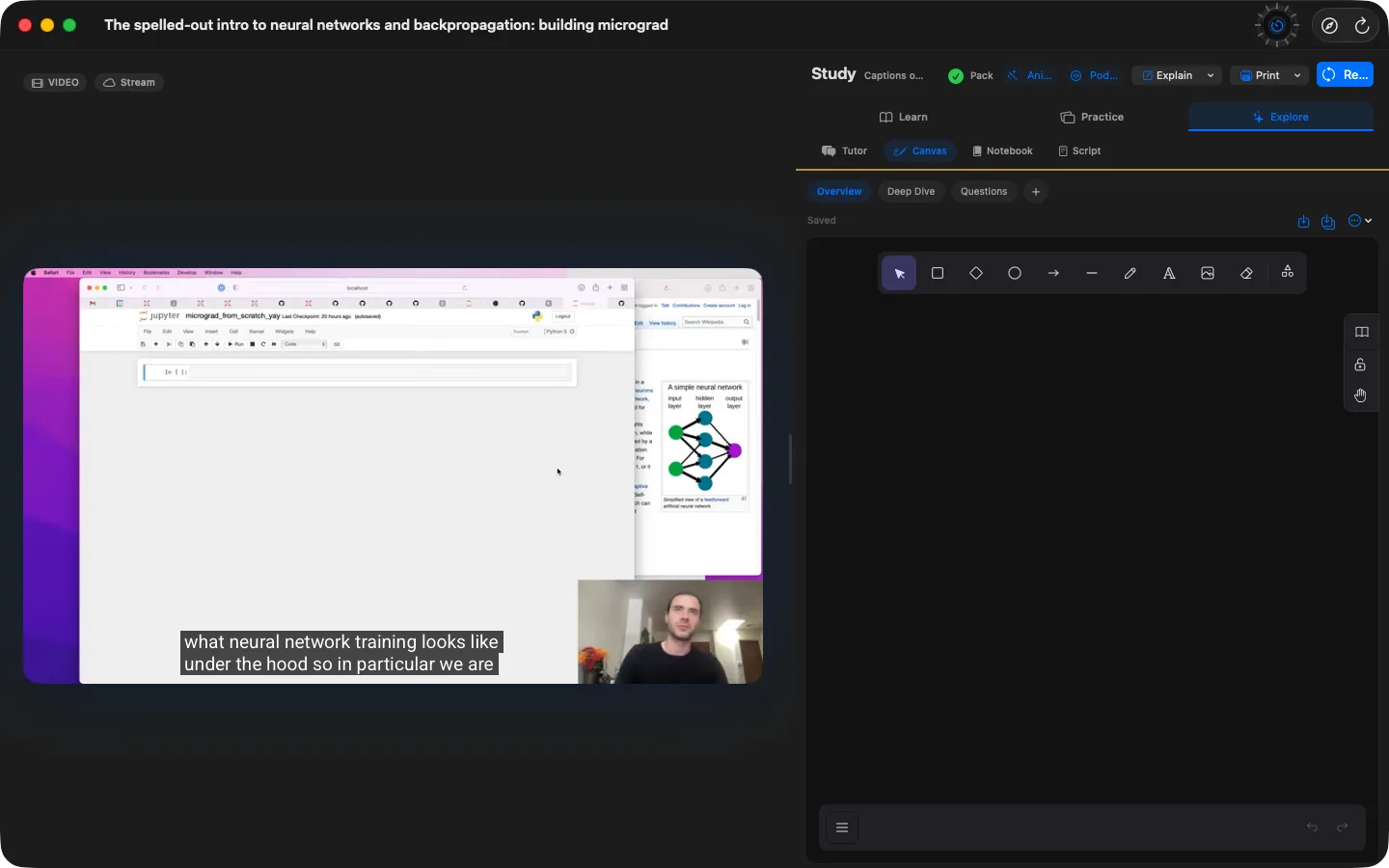Select the Eraser tool
This screenshot has height=868, width=1389.
pyautogui.click(x=1246, y=274)
